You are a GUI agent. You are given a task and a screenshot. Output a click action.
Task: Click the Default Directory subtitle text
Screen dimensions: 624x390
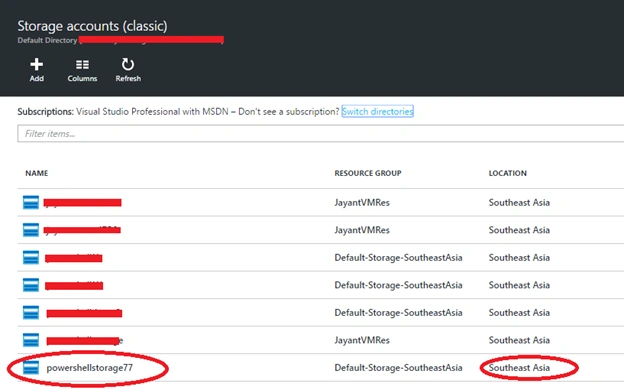[x=47, y=40]
